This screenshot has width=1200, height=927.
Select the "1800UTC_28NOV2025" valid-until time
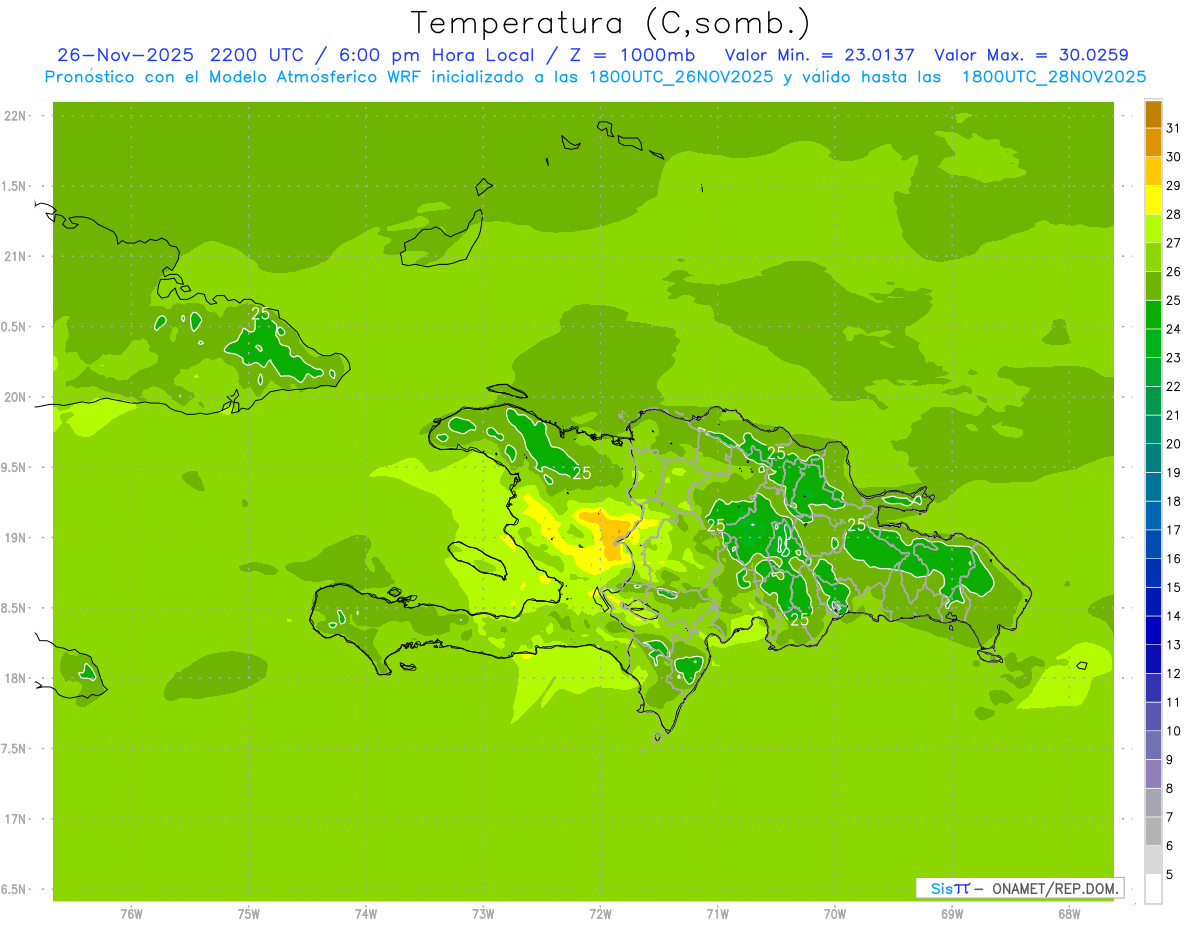point(1054,77)
